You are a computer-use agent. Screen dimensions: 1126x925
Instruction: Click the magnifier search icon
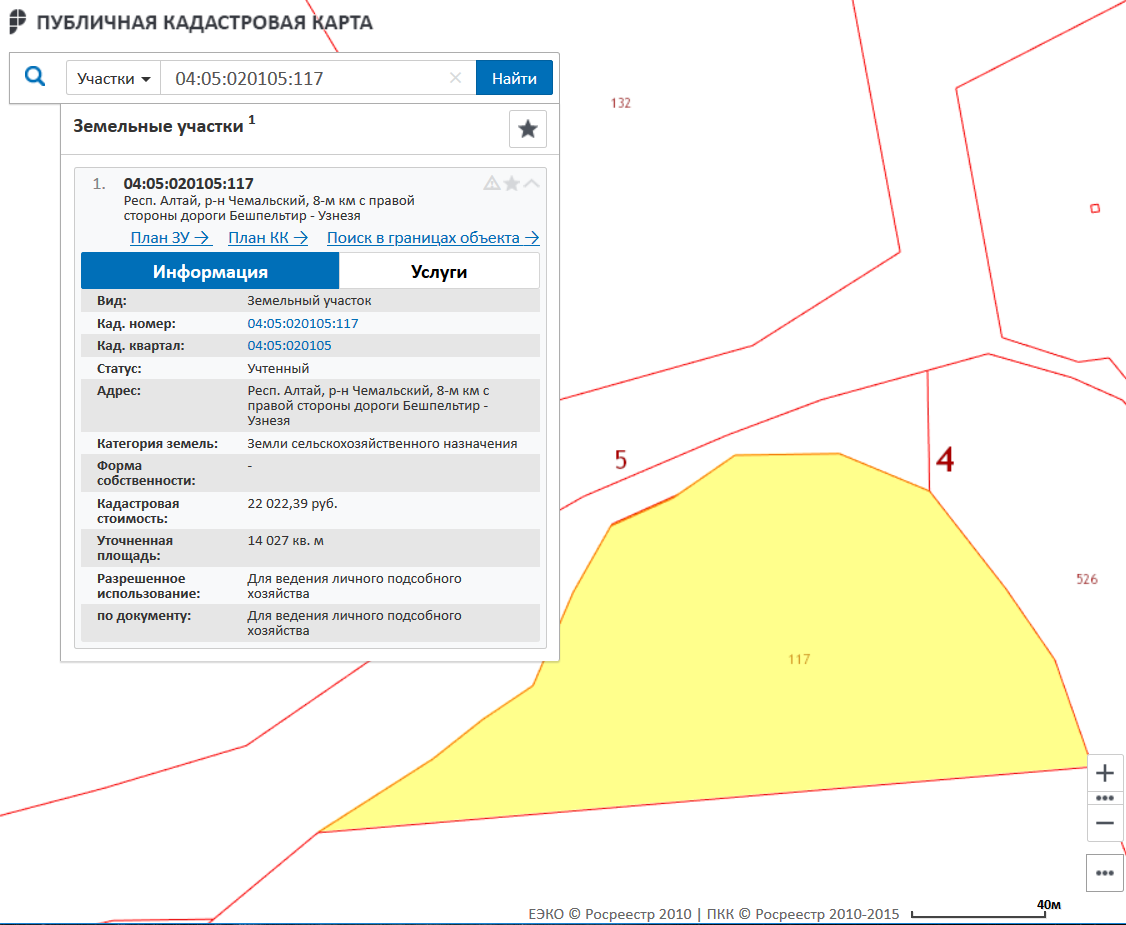pos(34,77)
